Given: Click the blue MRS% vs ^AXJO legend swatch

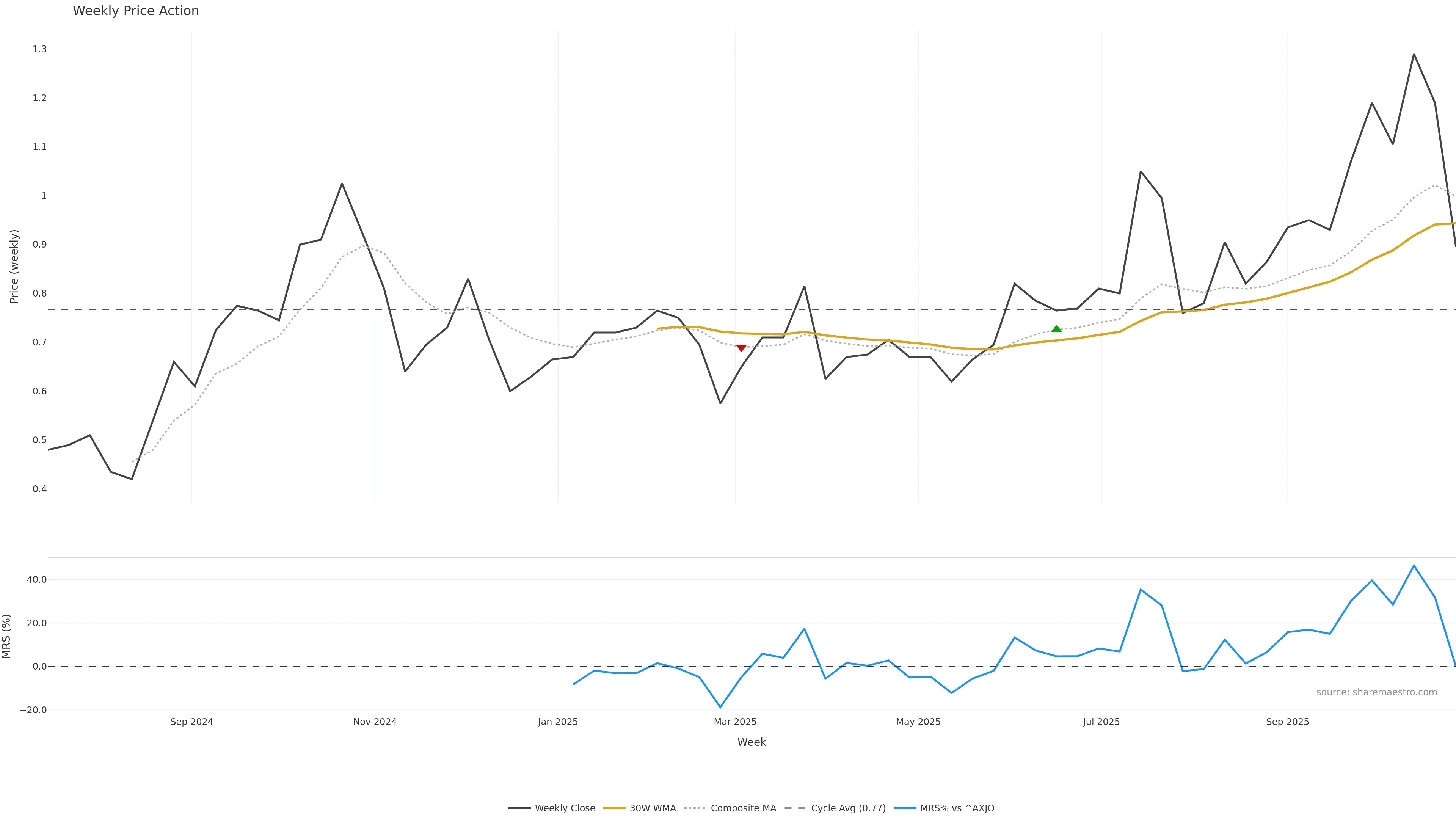Looking at the screenshot, I should click(x=905, y=808).
